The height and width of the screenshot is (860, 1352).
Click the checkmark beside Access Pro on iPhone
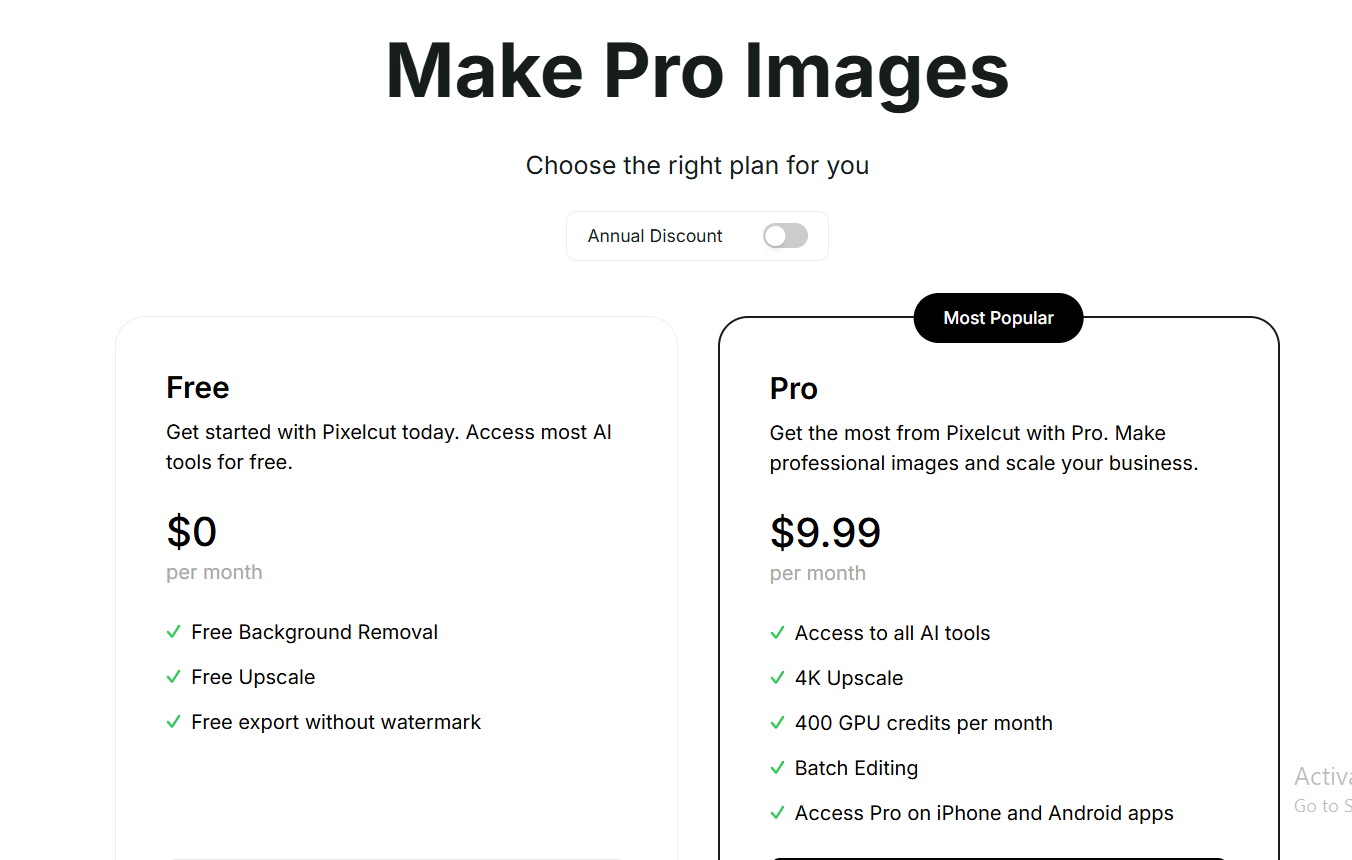point(777,813)
